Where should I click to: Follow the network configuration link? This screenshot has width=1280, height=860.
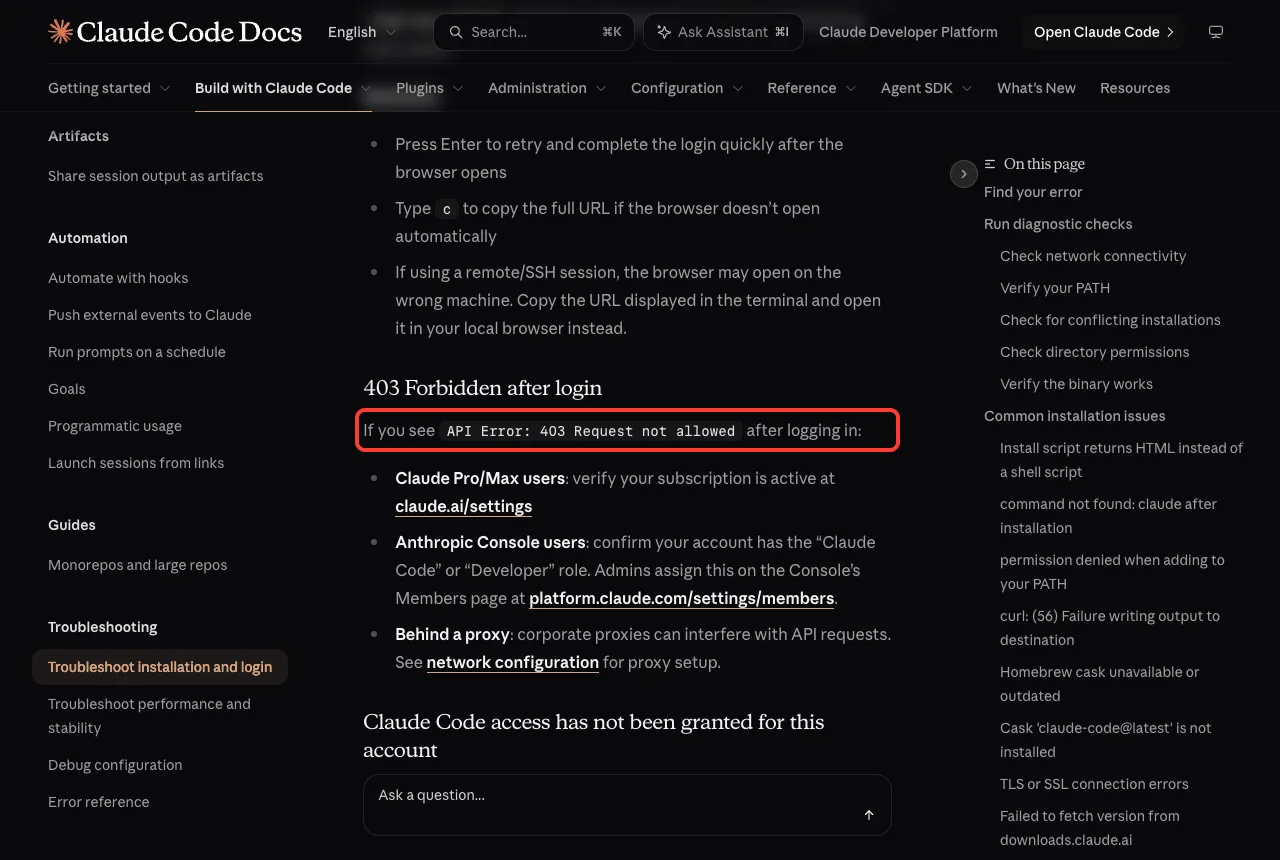[x=513, y=662]
